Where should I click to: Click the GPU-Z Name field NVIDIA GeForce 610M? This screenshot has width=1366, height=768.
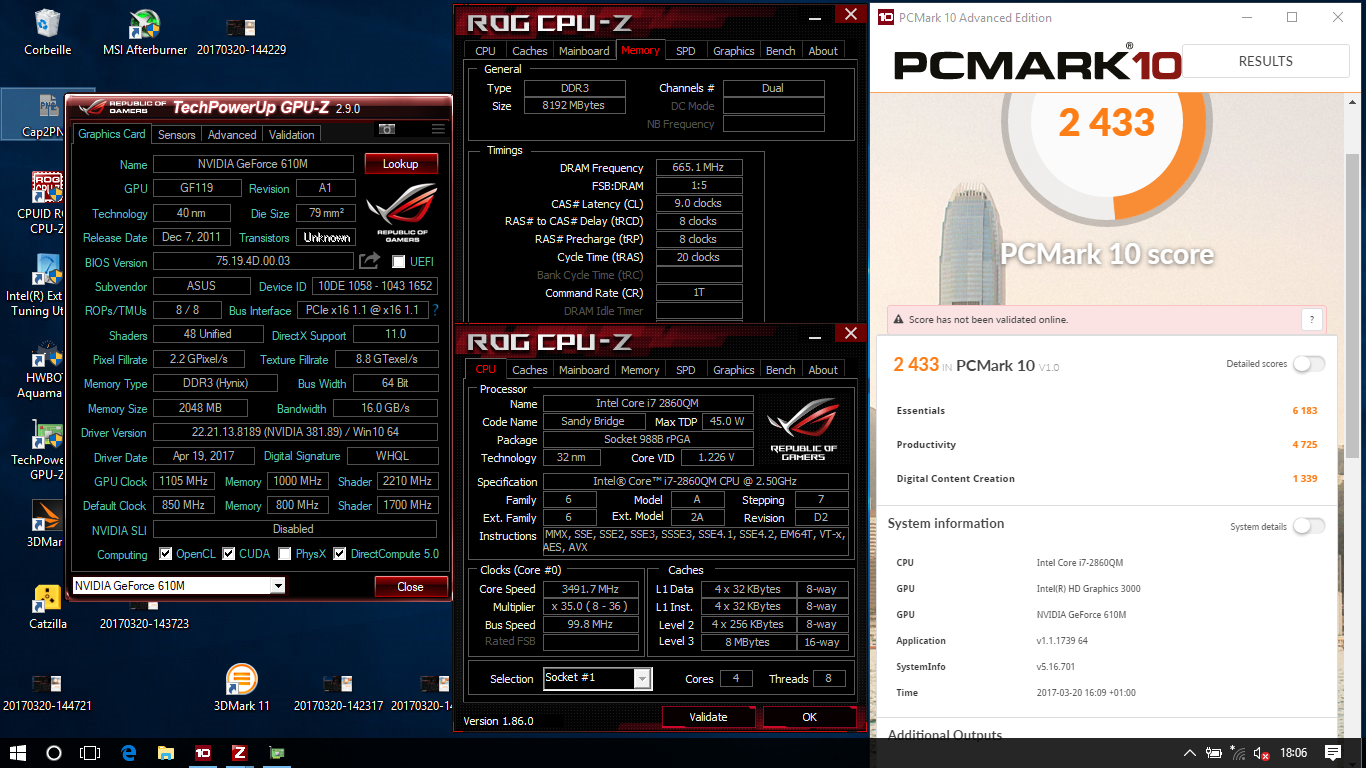point(253,164)
